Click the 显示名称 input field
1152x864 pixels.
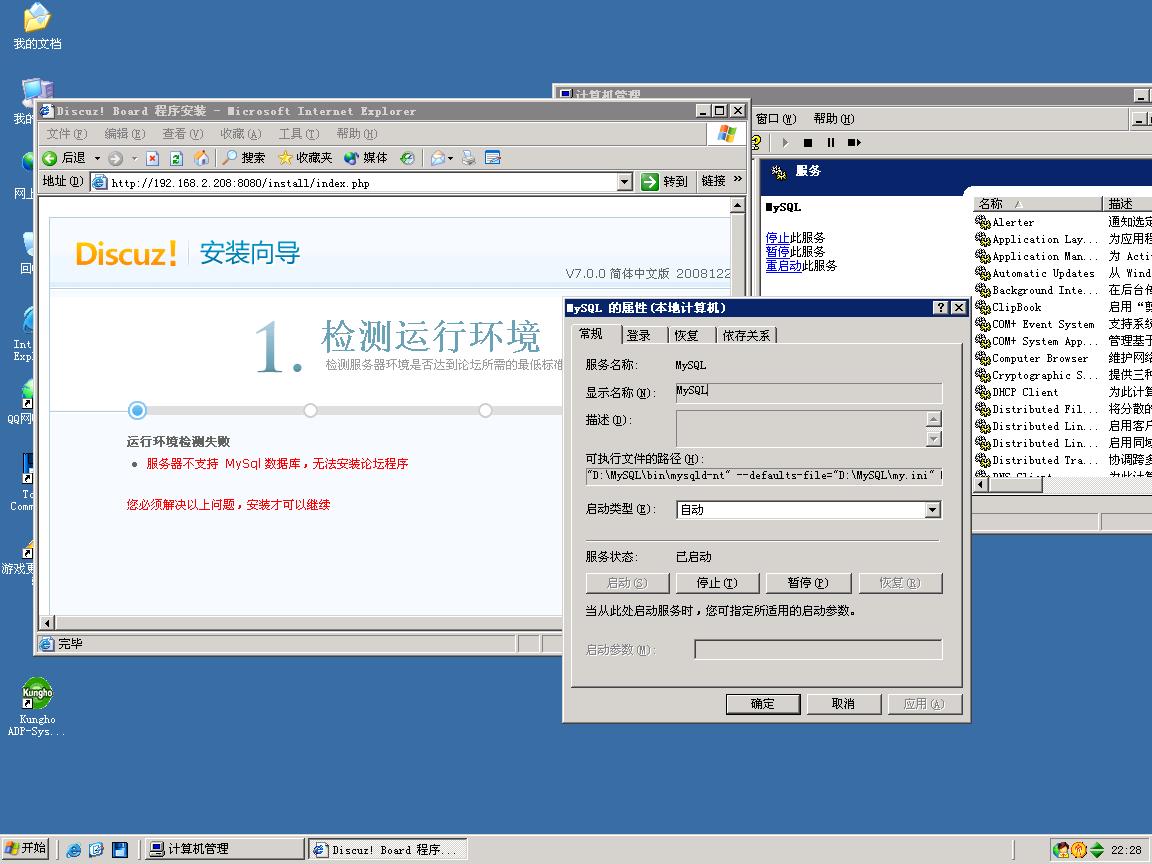pos(808,392)
